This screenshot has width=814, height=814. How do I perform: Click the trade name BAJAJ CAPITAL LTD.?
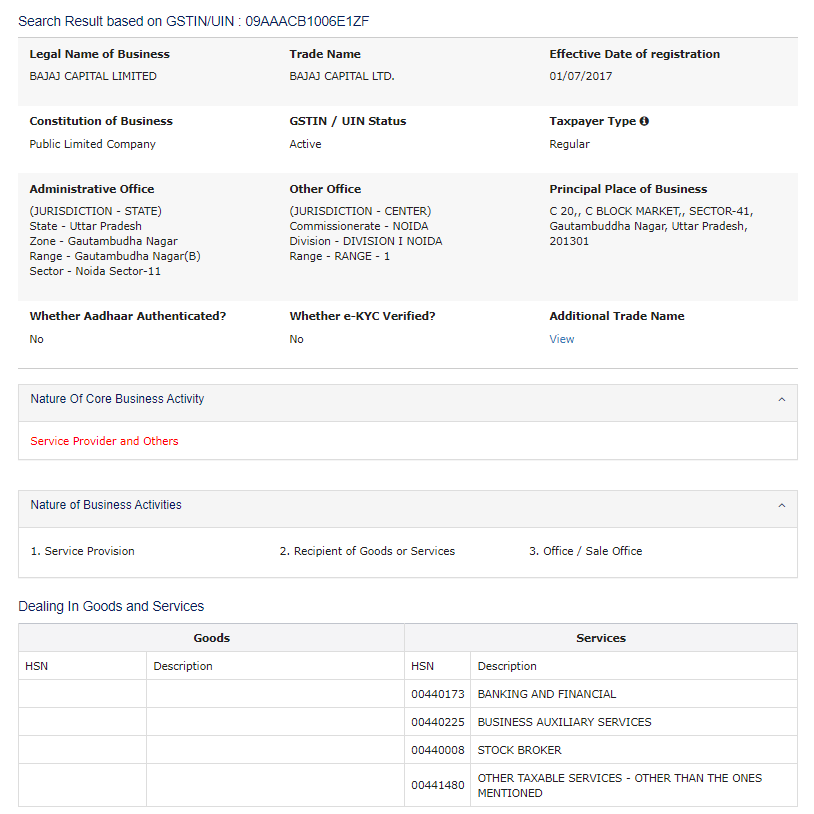[x=342, y=76]
